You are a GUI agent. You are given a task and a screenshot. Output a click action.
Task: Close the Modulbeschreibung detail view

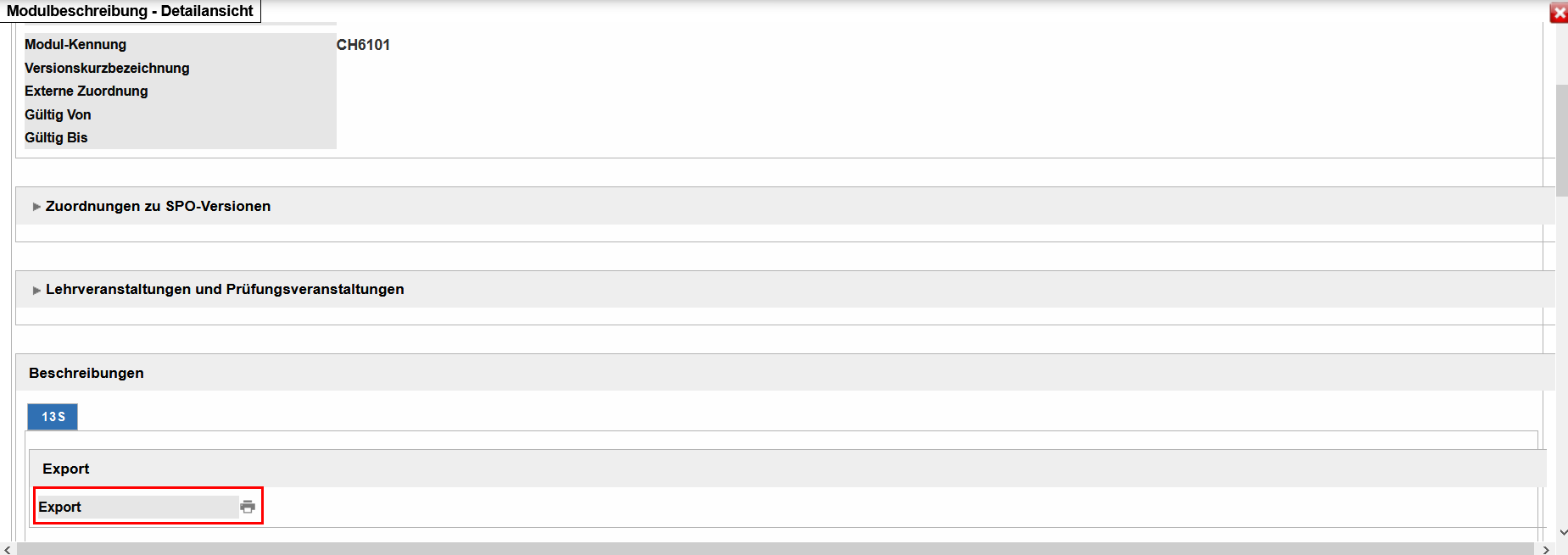pyautogui.click(x=1559, y=13)
